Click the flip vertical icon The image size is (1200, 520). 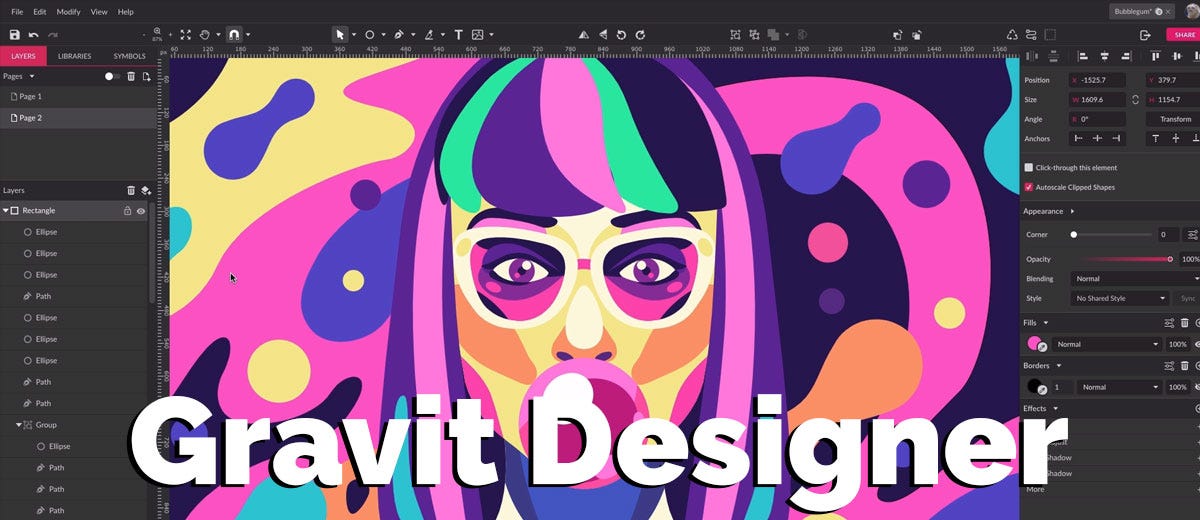pyautogui.click(x=603, y=34)
